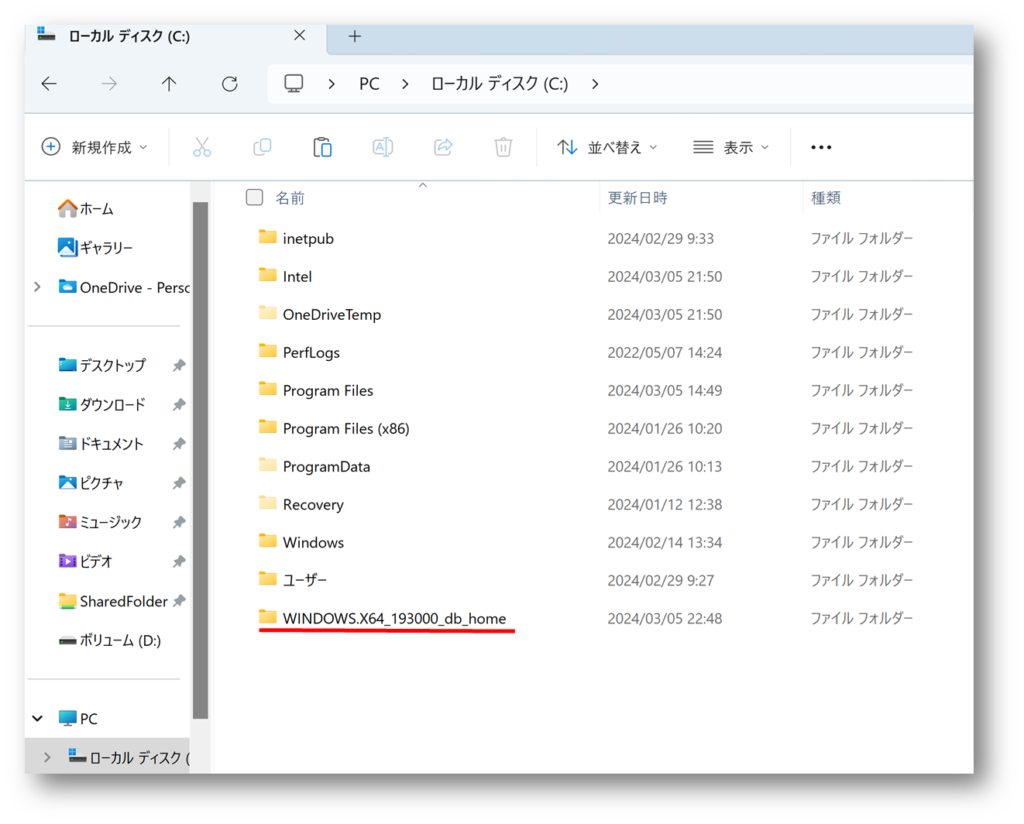The image size is (1024, 824).
Task: Open the 並べ替え sort dropdown
Action: 608,147
